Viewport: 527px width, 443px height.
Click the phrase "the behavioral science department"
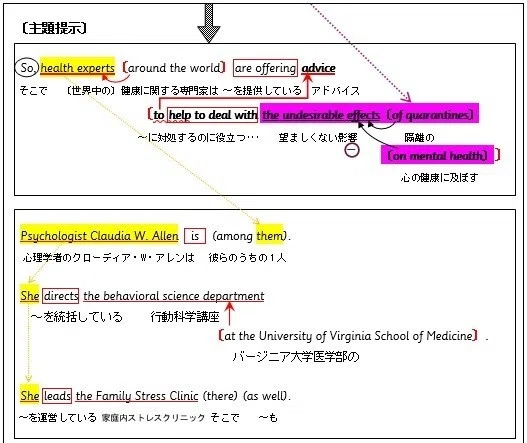point(173,296)
